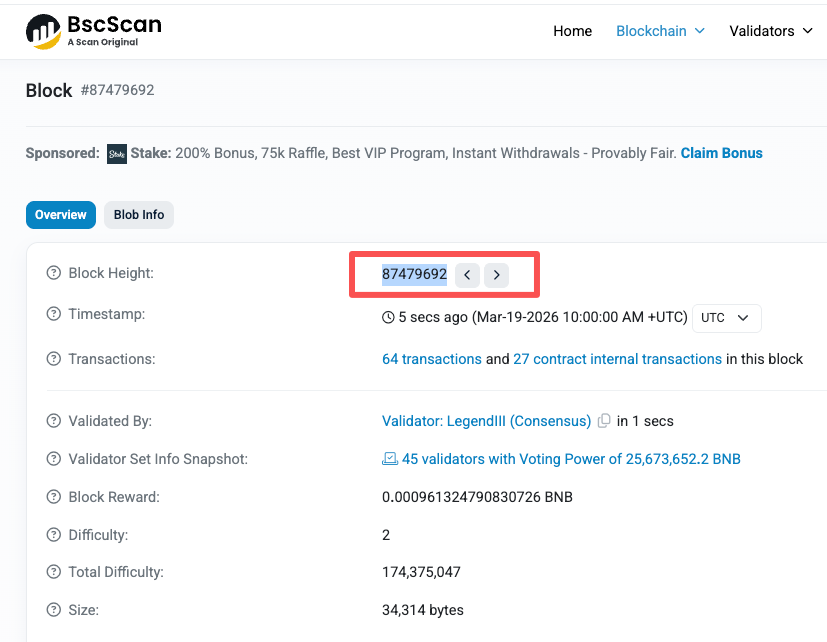Go to next block arrow
This screenshot has width=827, height=642.
tap(497, 275)
